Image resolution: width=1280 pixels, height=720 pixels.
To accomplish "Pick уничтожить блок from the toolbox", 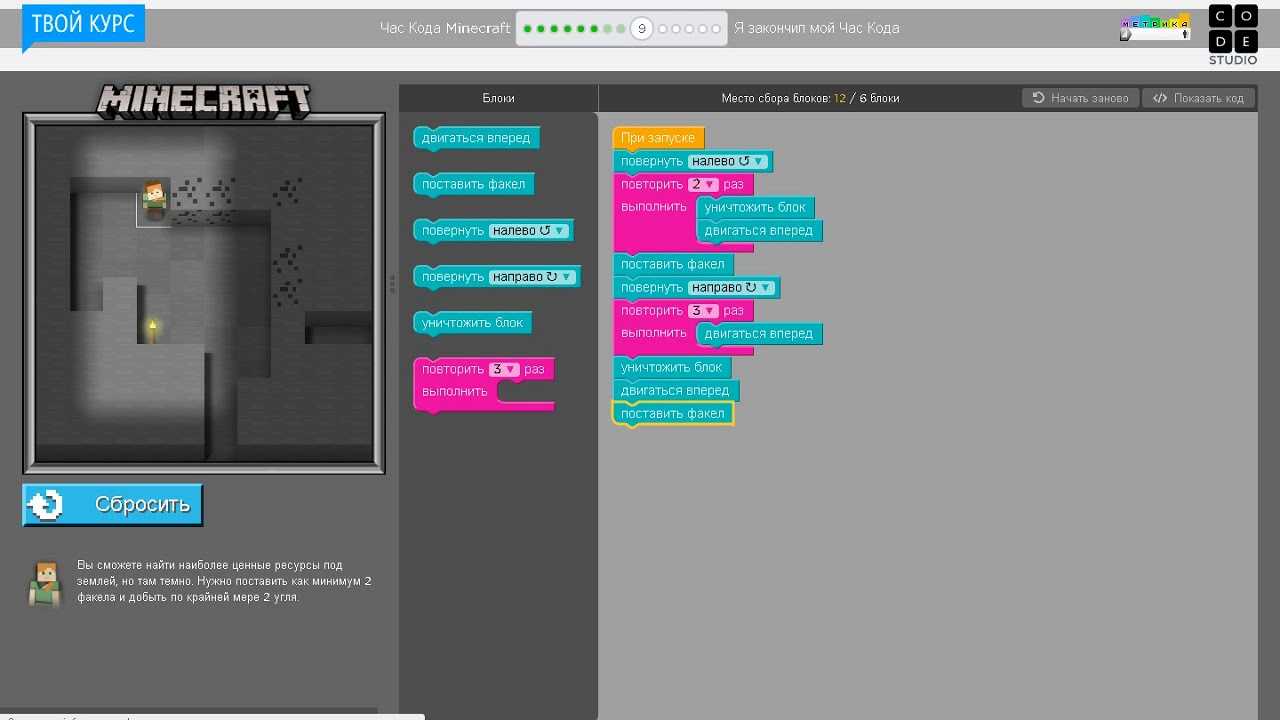I will 473,323.
